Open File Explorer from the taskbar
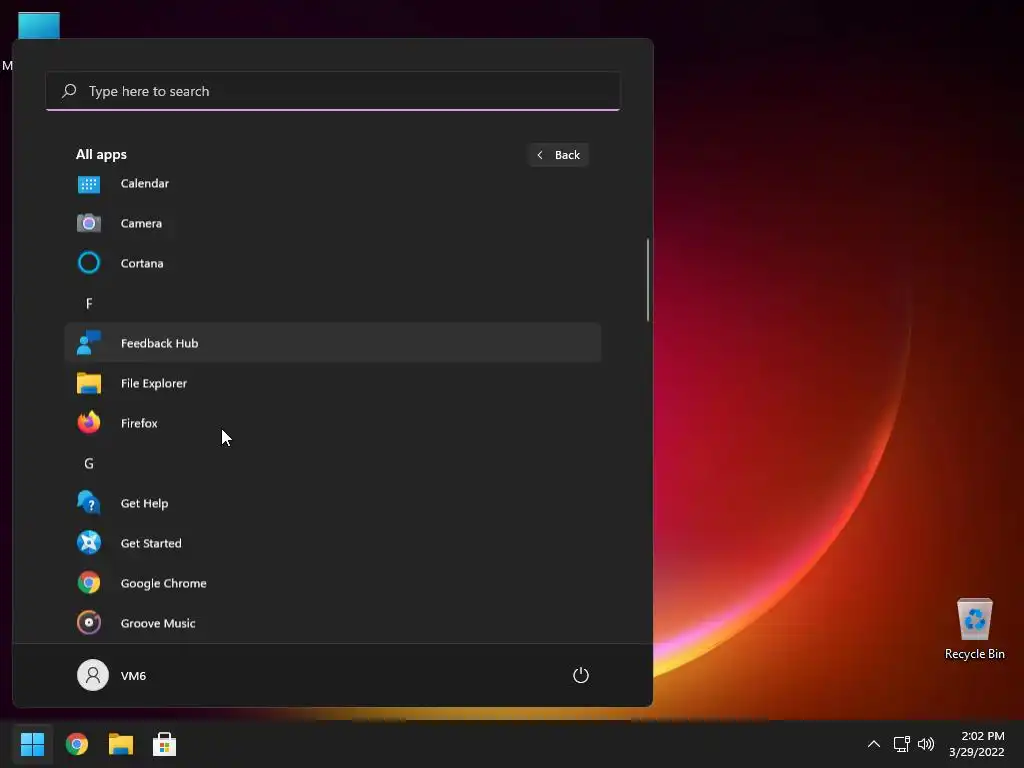This screenshot has width=1024, height=768. click(121, 744)
